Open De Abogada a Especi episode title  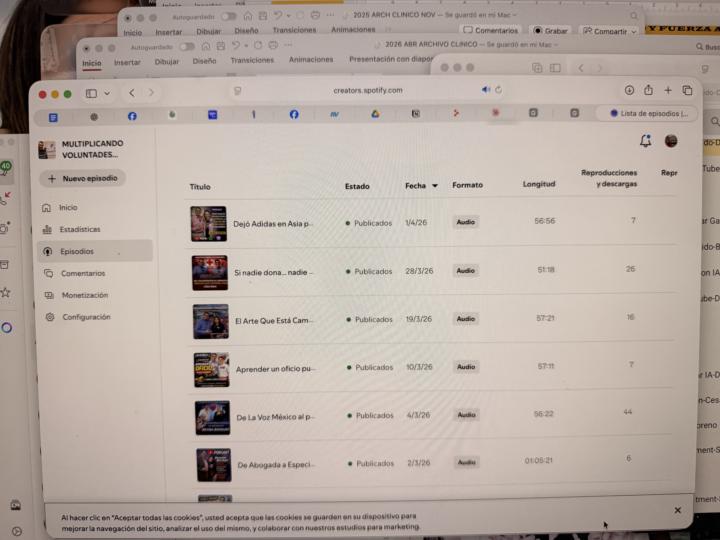[x=276, y=465]
